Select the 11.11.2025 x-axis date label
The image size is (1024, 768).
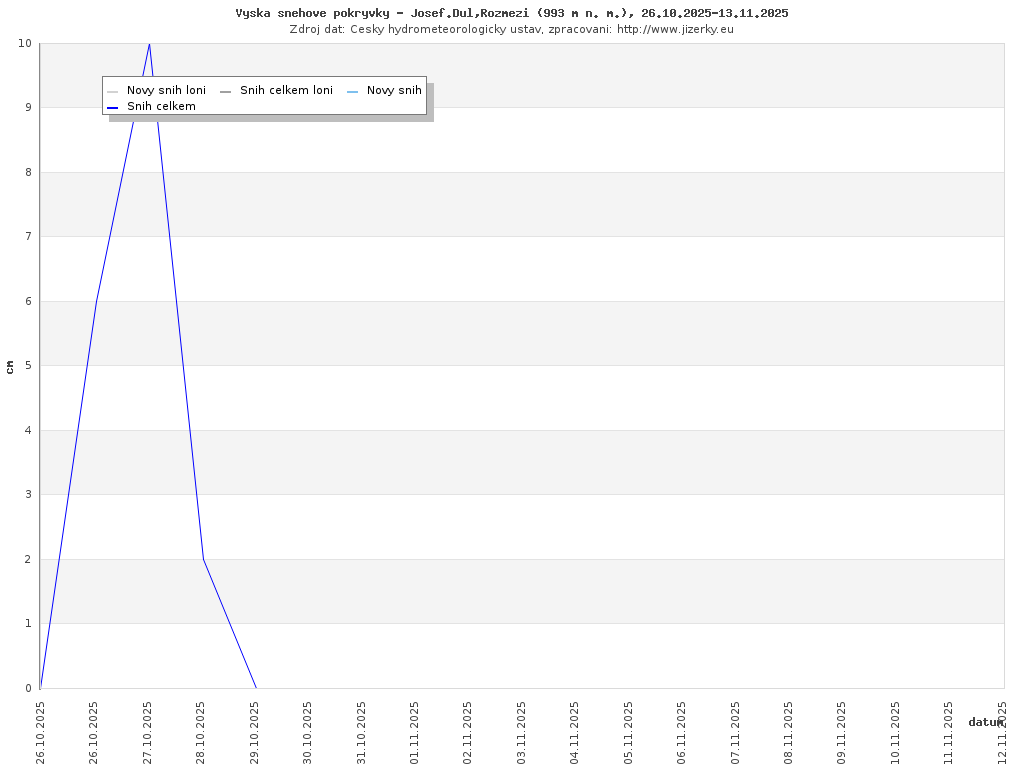[949, 732]
